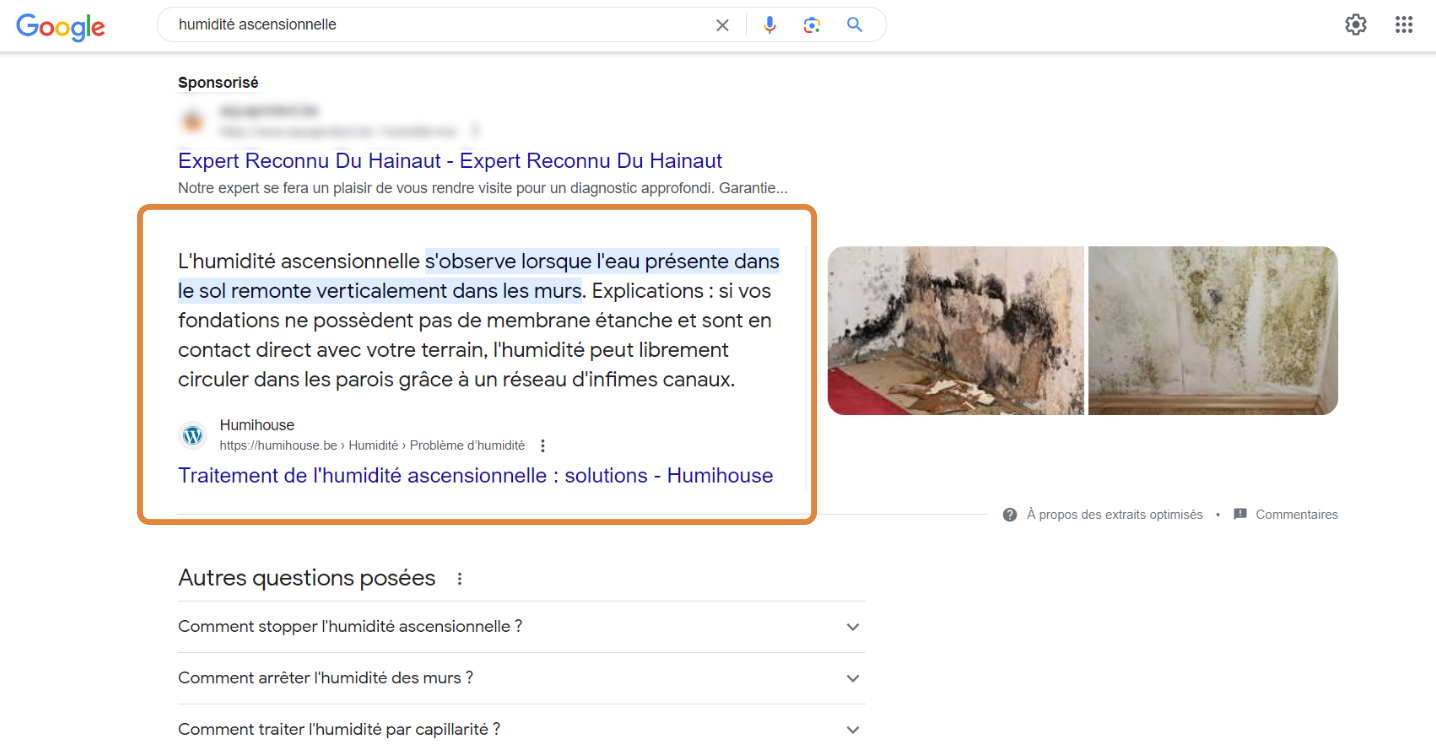Open three-dot menu next to Humihouse URL
The height and width of the screenshot is (750, 1436).
coord(543,446)
